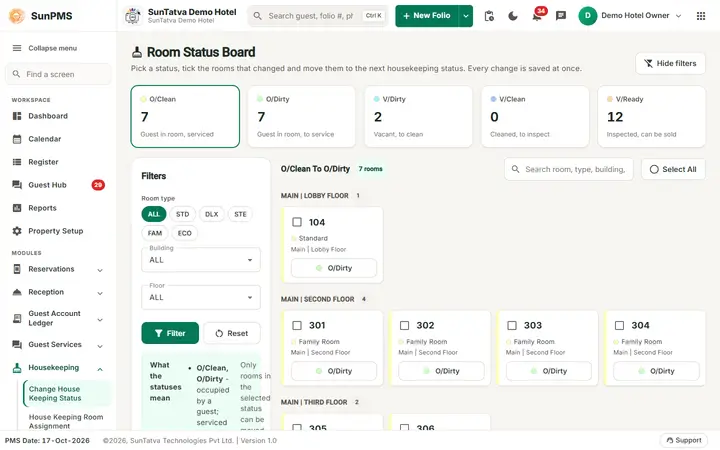Open the Demo Hotel Owner user menu
Image resolution: width=720 pixels, height=450 pixels.
coord(630,16)
